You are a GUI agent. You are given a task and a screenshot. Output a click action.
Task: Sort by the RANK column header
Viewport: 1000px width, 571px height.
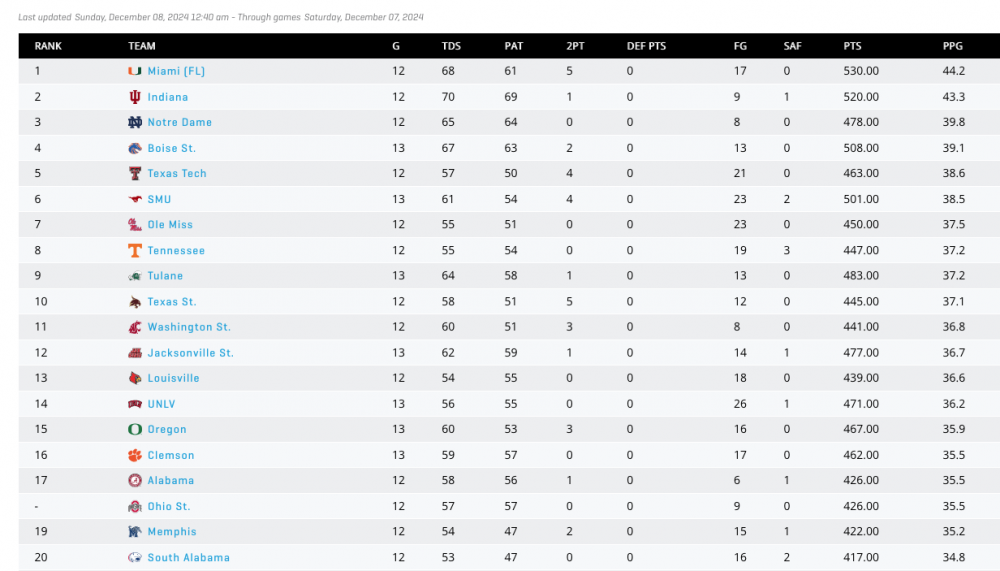click(47, 46)
